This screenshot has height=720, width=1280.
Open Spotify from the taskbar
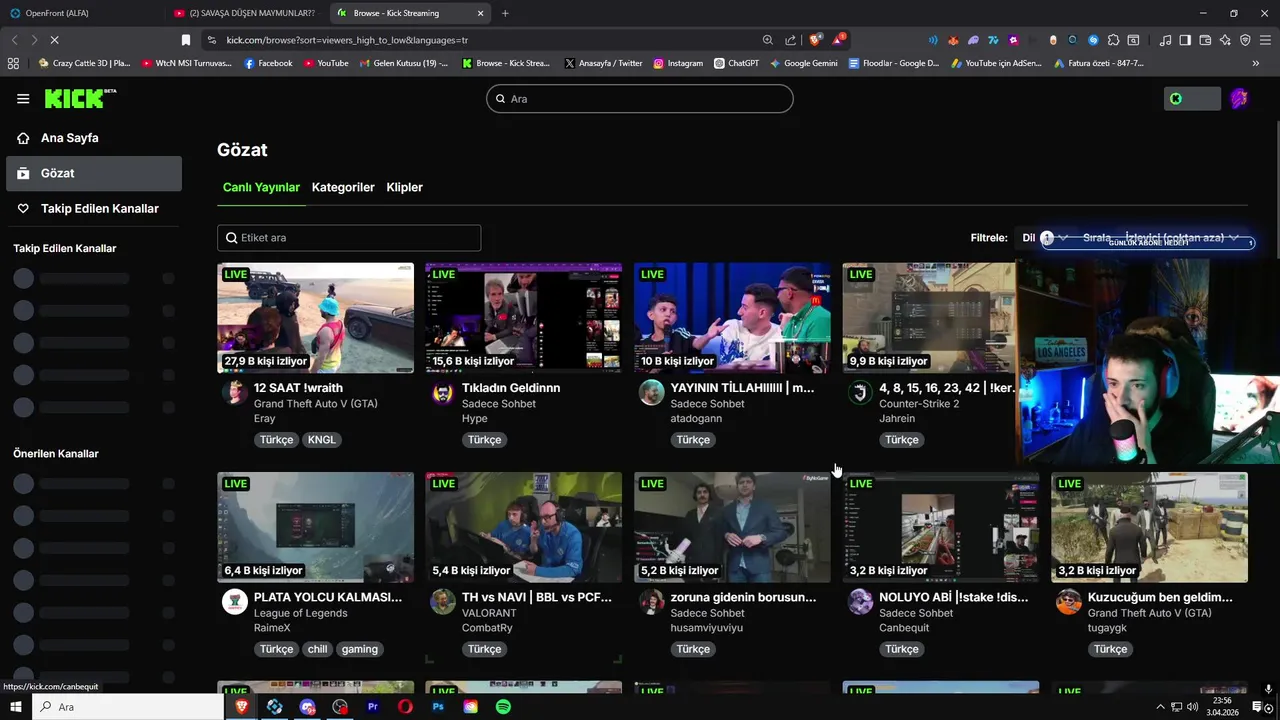(503, 707)
